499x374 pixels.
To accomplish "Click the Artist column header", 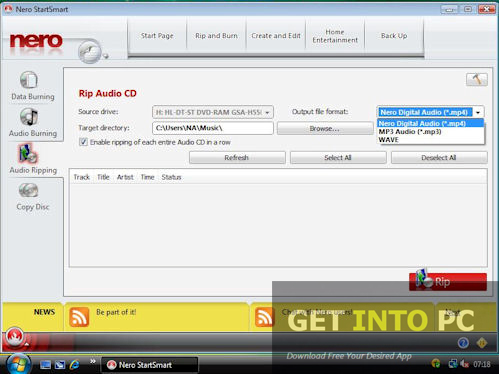I will point(125,177).
